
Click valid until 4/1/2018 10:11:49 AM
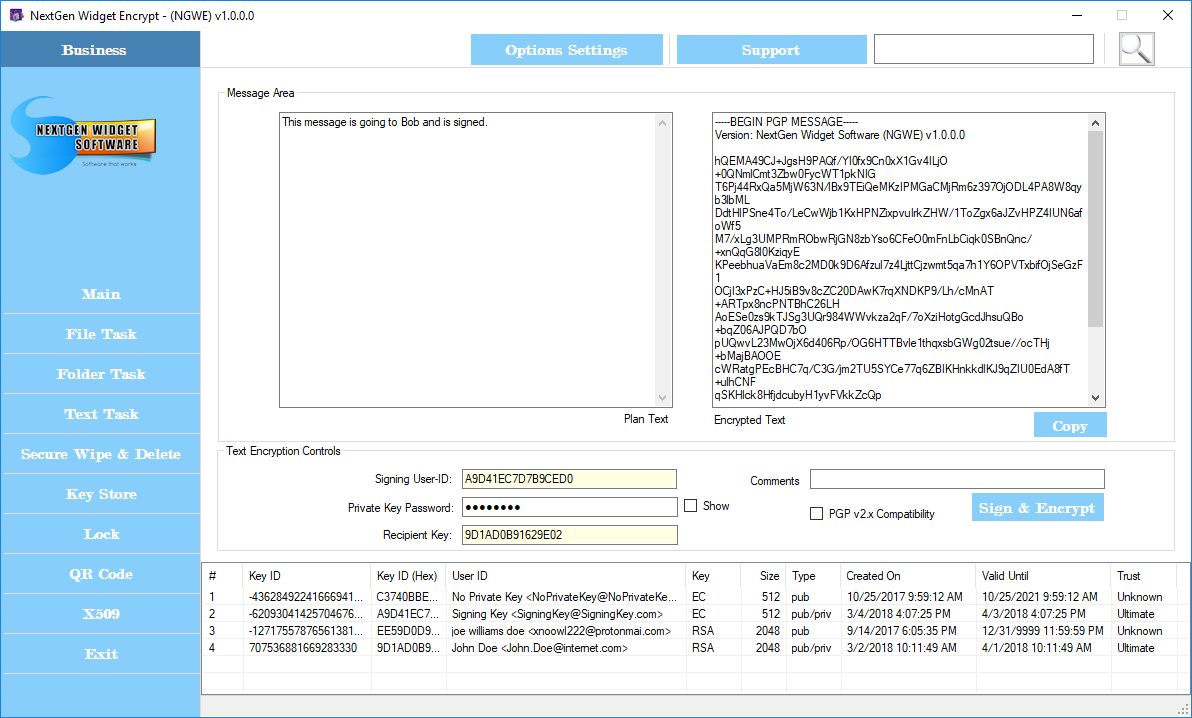(1036, 648)
